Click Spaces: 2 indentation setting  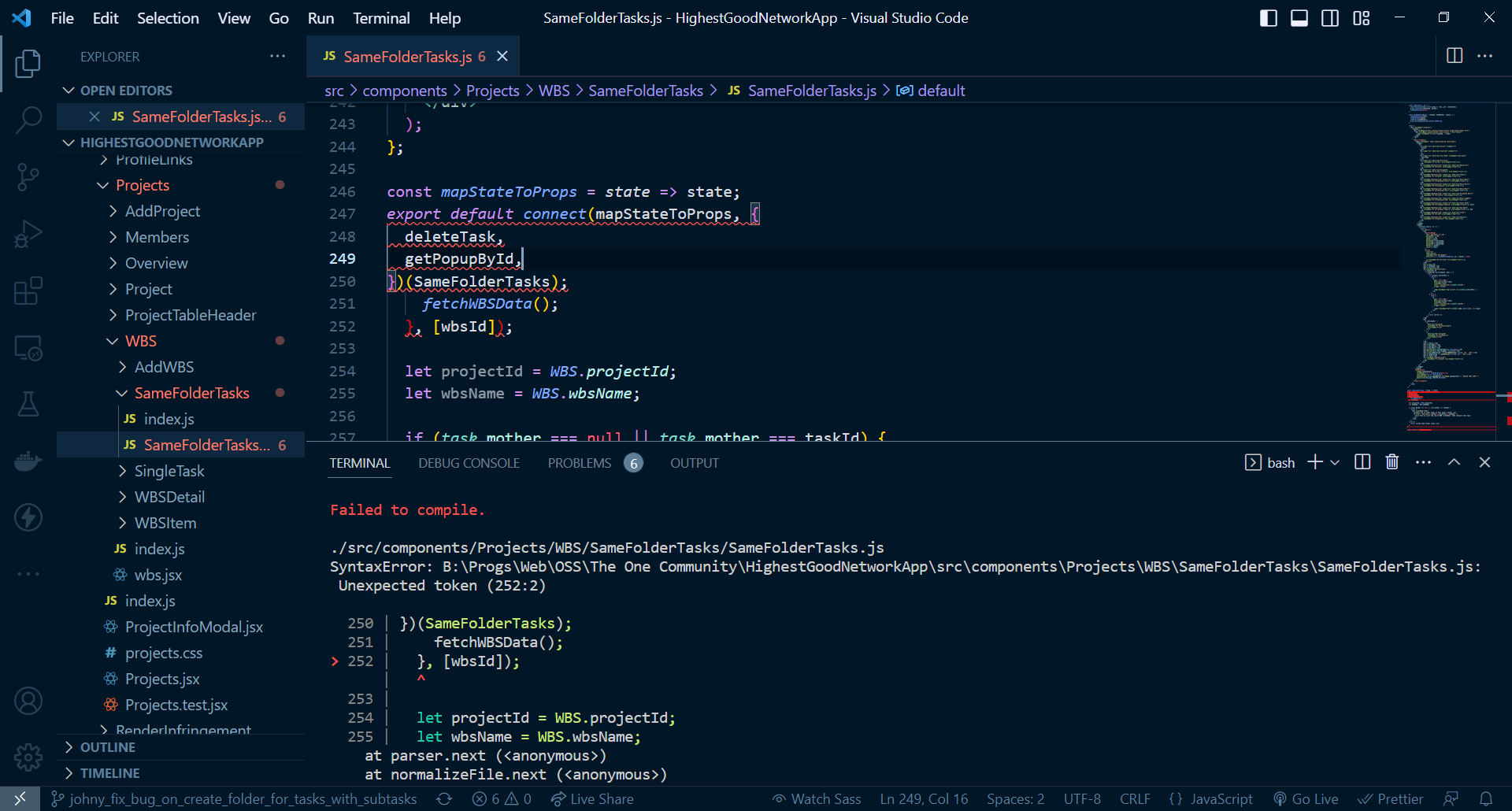pos(1015,799)
